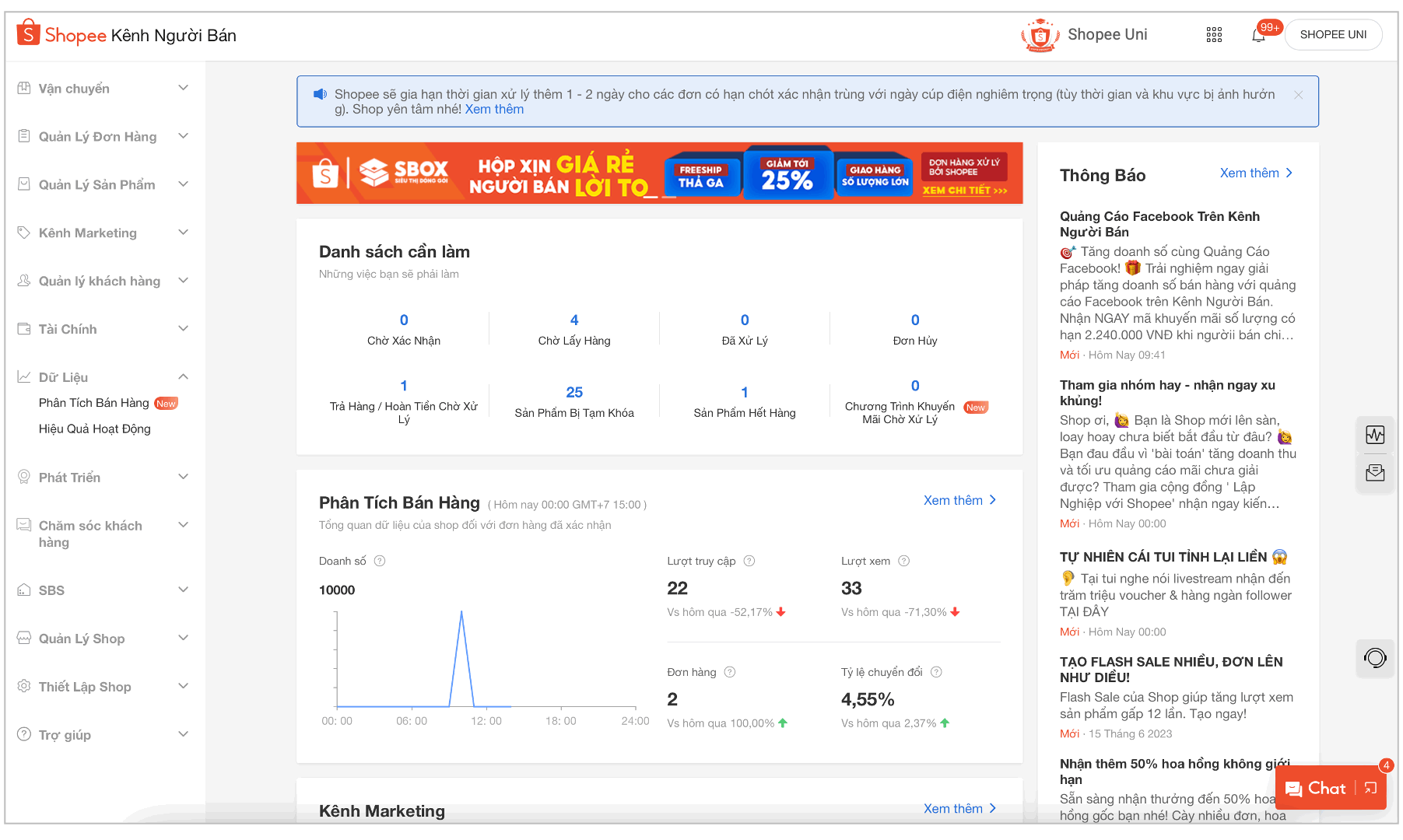The height and width of the screenshot is (840, 1403).
Task: Open Đơn Hủy to-do item
Action: click(x=915, y=330)
